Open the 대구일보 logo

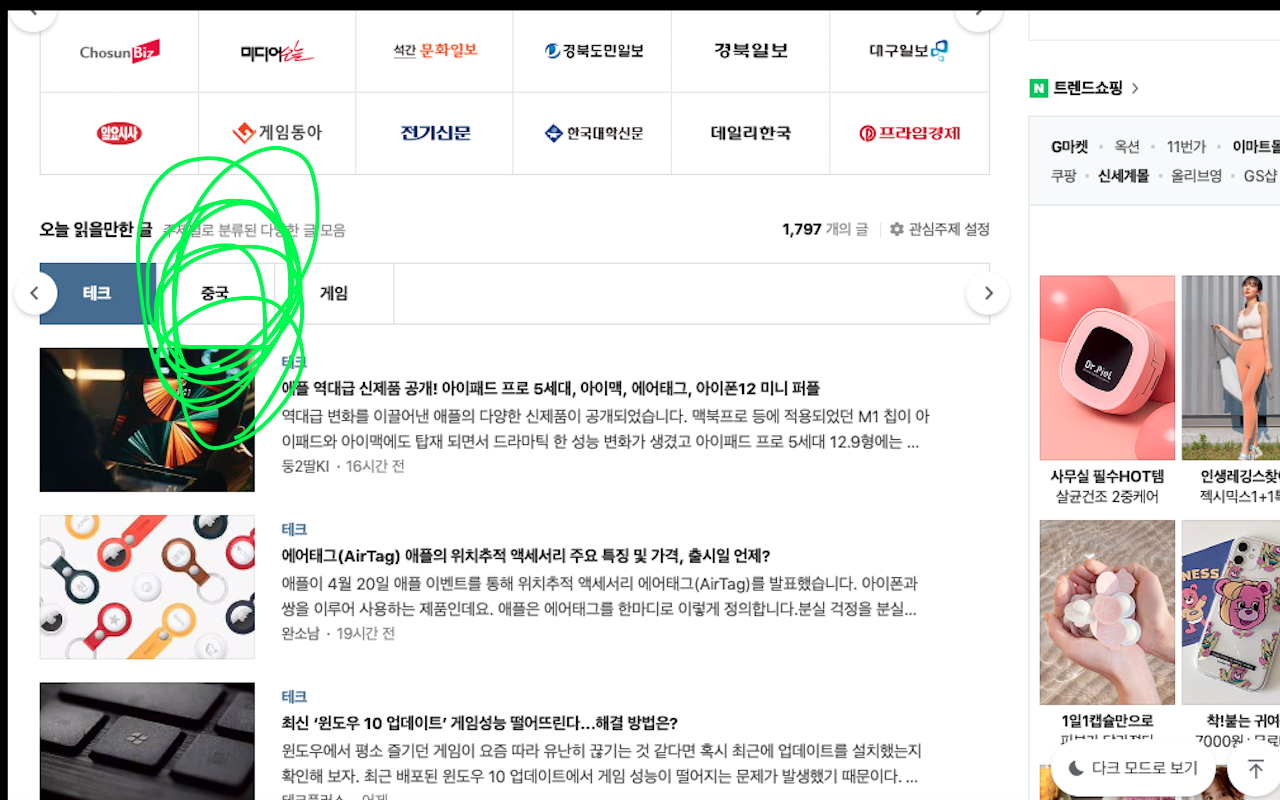[908, 50]
